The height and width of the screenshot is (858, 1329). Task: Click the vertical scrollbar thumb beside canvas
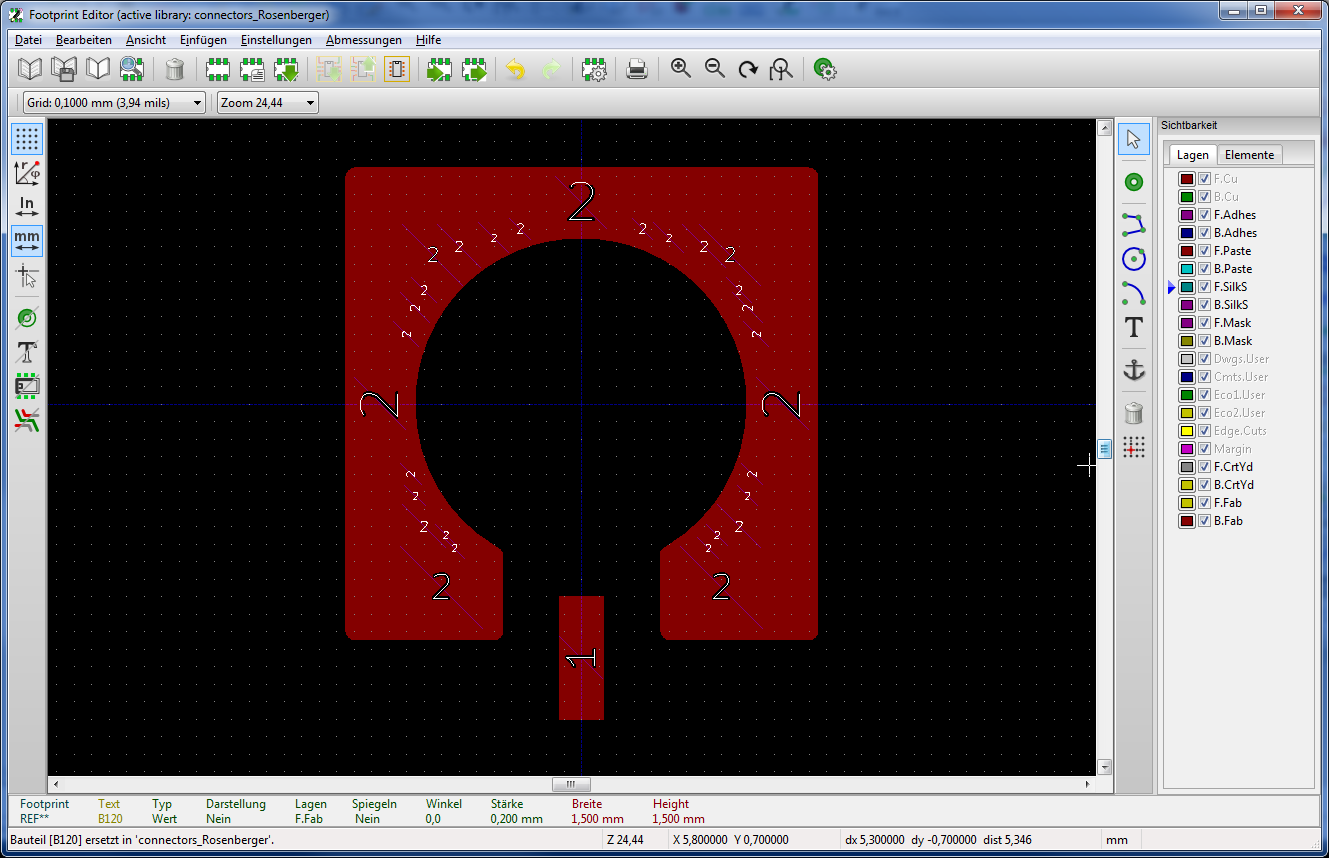tap(1105, 449)
